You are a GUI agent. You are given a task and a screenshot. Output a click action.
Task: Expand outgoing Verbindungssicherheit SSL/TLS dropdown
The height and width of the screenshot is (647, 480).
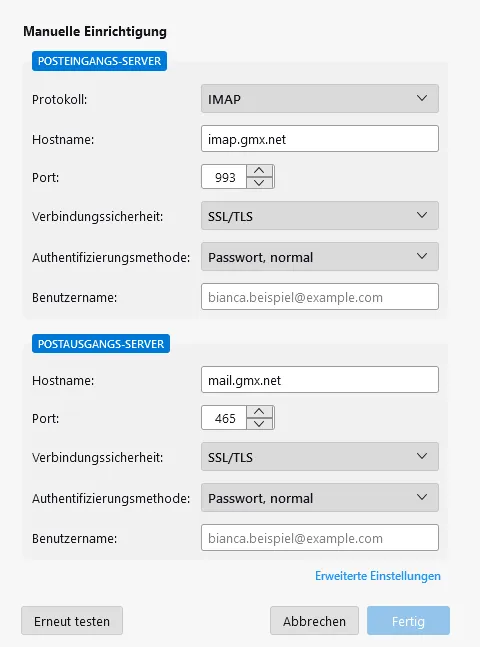coord(320,456)
